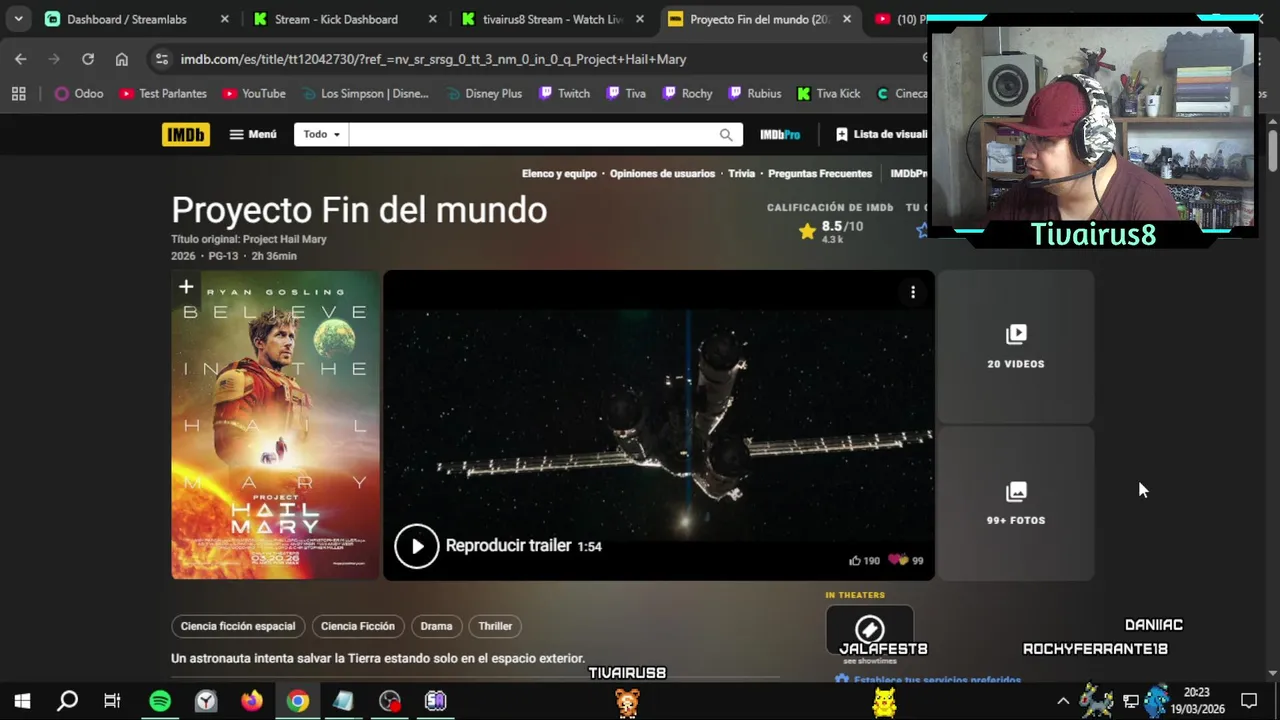Open the Twitch bookmark
Screen dimensions: 1280x720
(x=564, y=93)
